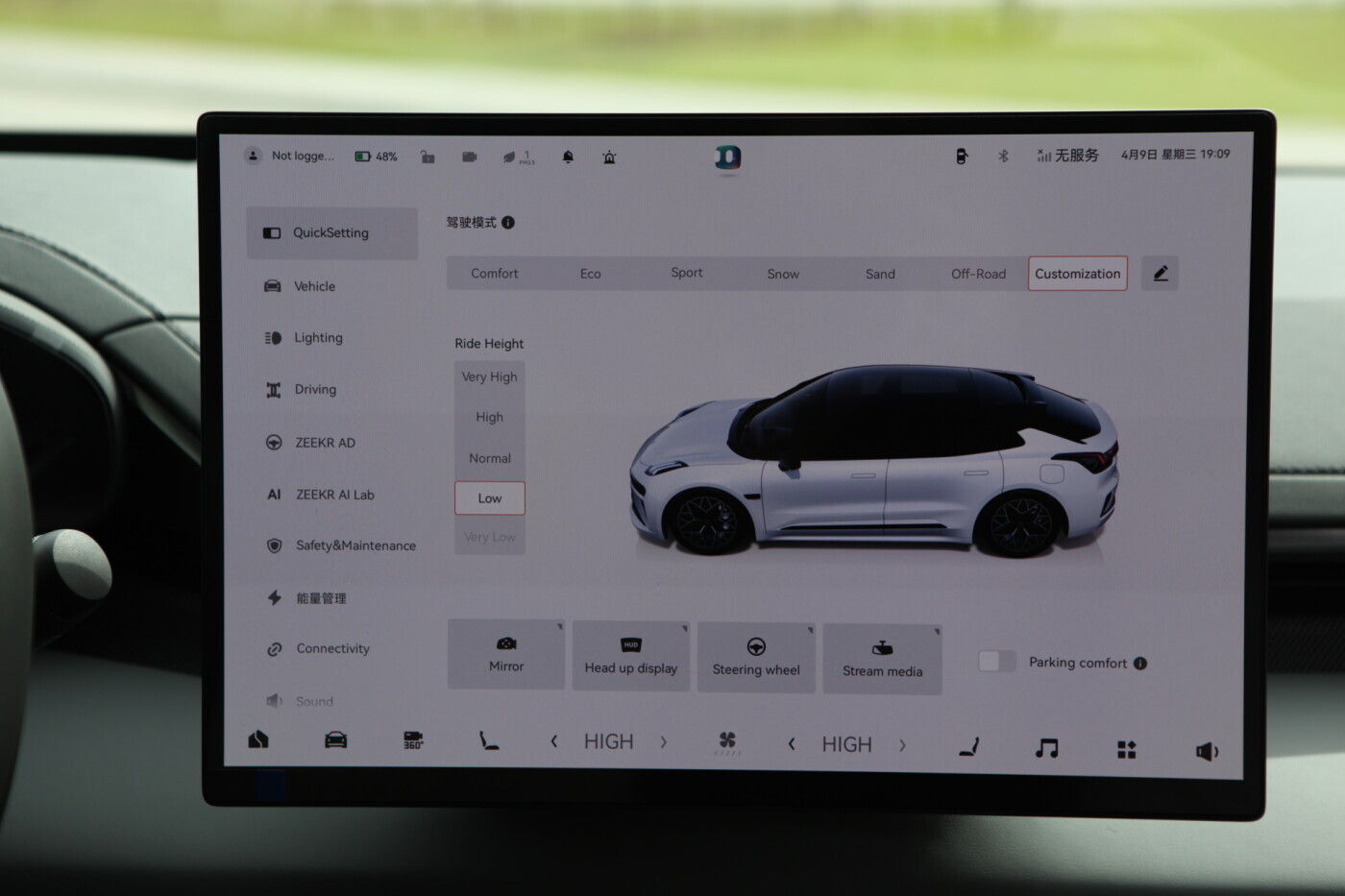Increase passenger temperature with right arrow
1345x896 pixels.
[902, 745]
